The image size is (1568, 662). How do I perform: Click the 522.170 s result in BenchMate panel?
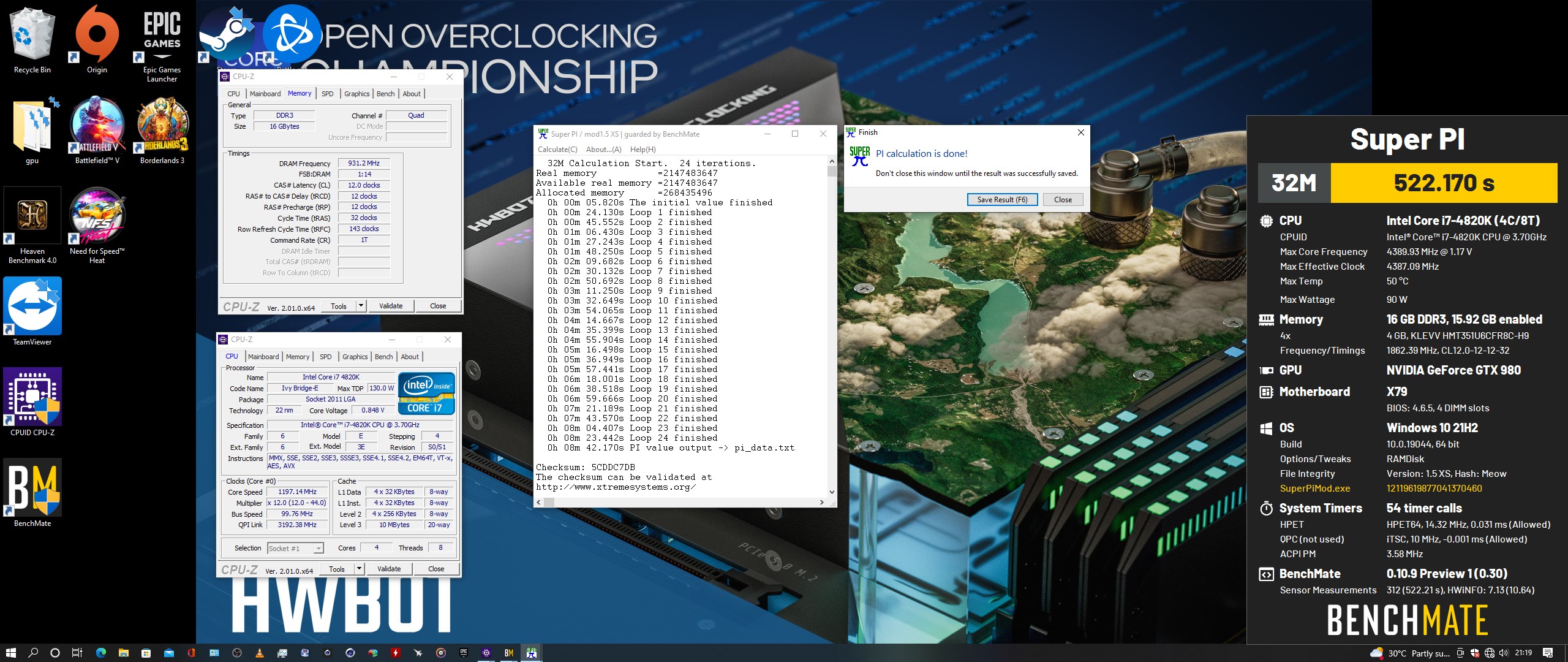click(x=1444, y=183)
